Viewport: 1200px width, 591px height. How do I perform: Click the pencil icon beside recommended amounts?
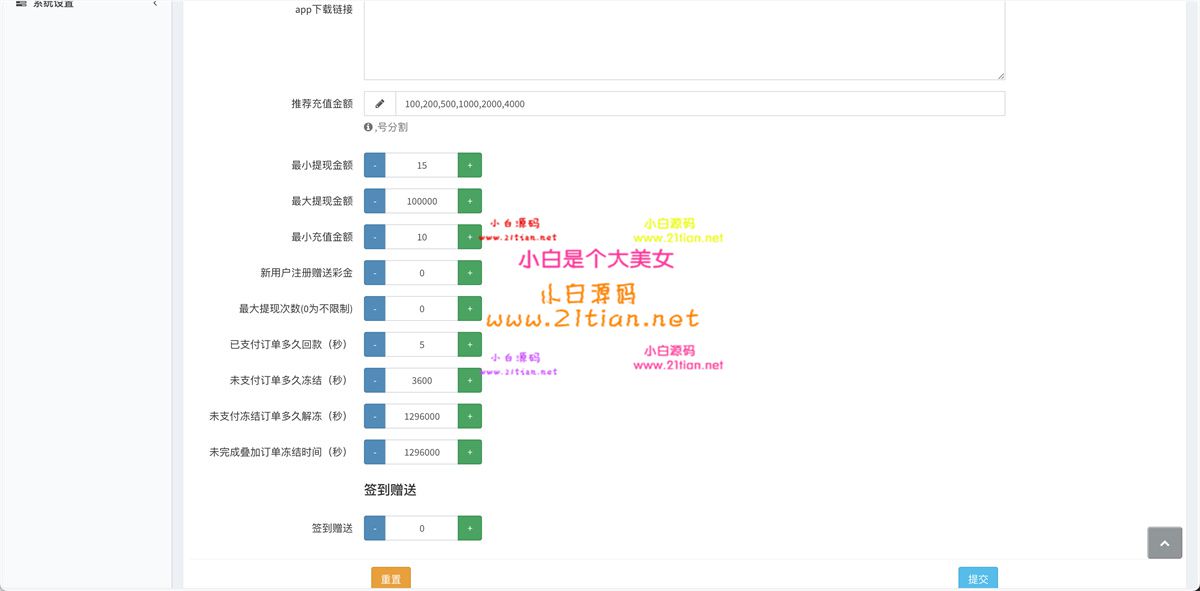380,104
